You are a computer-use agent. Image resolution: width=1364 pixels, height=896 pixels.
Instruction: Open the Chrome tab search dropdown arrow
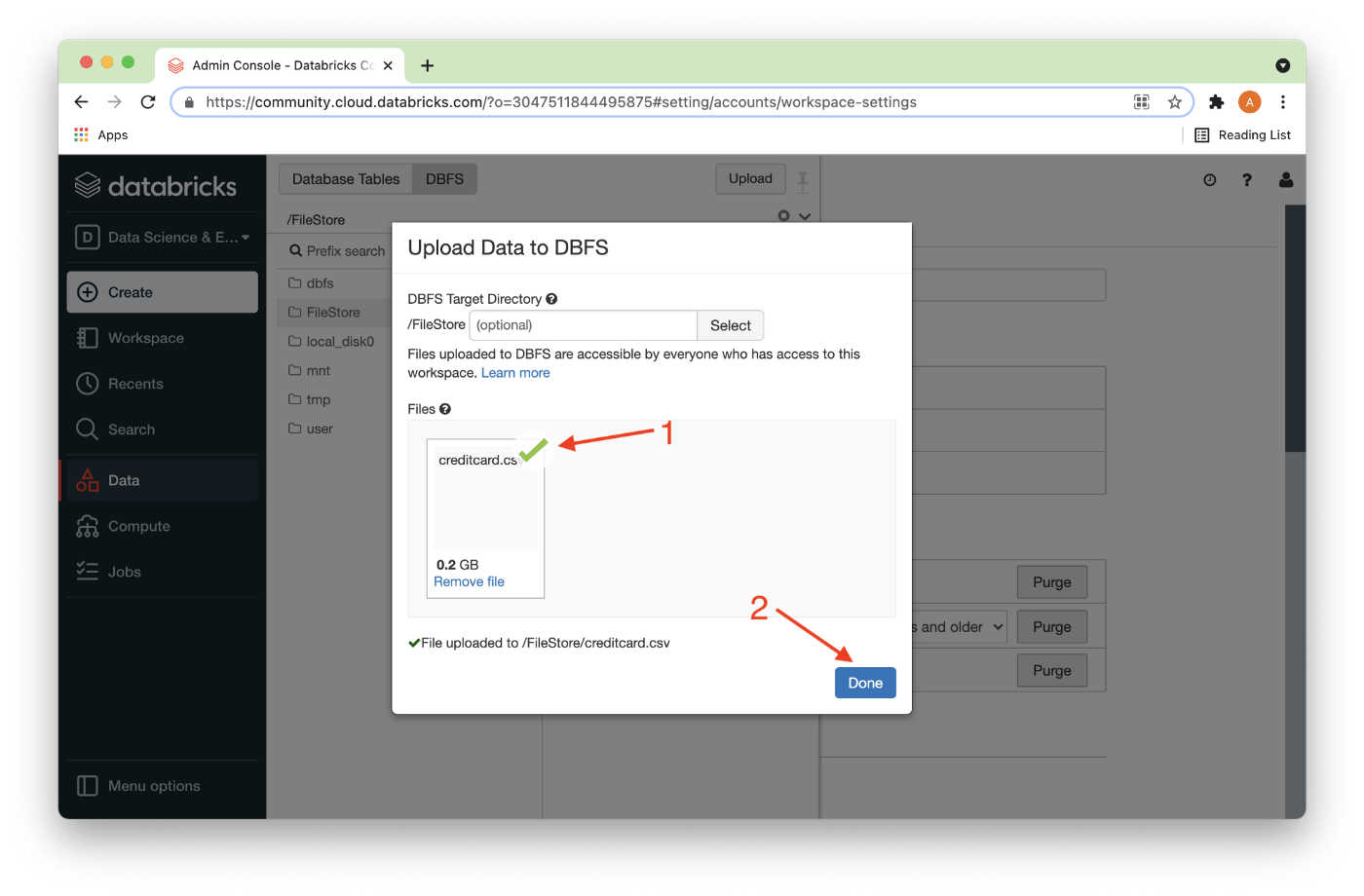(1283, 65)
